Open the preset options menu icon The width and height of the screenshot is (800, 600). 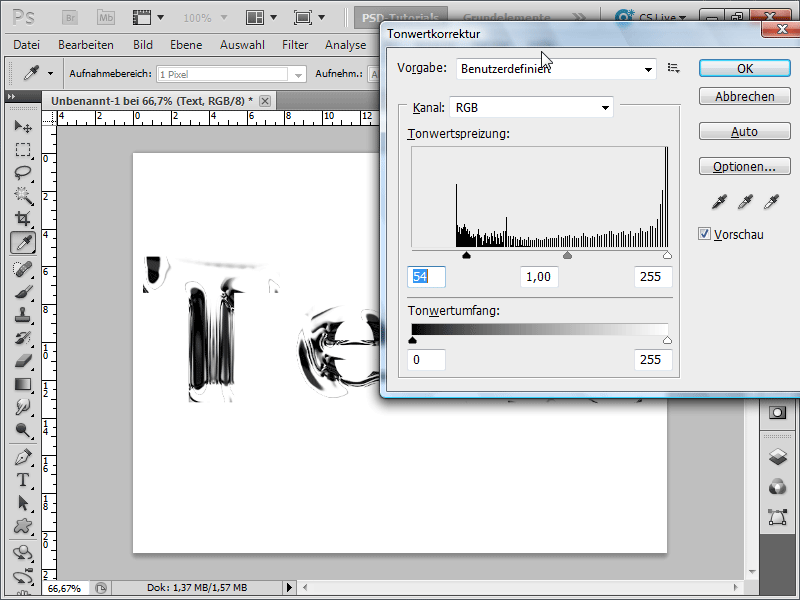(x=673, y=68)
